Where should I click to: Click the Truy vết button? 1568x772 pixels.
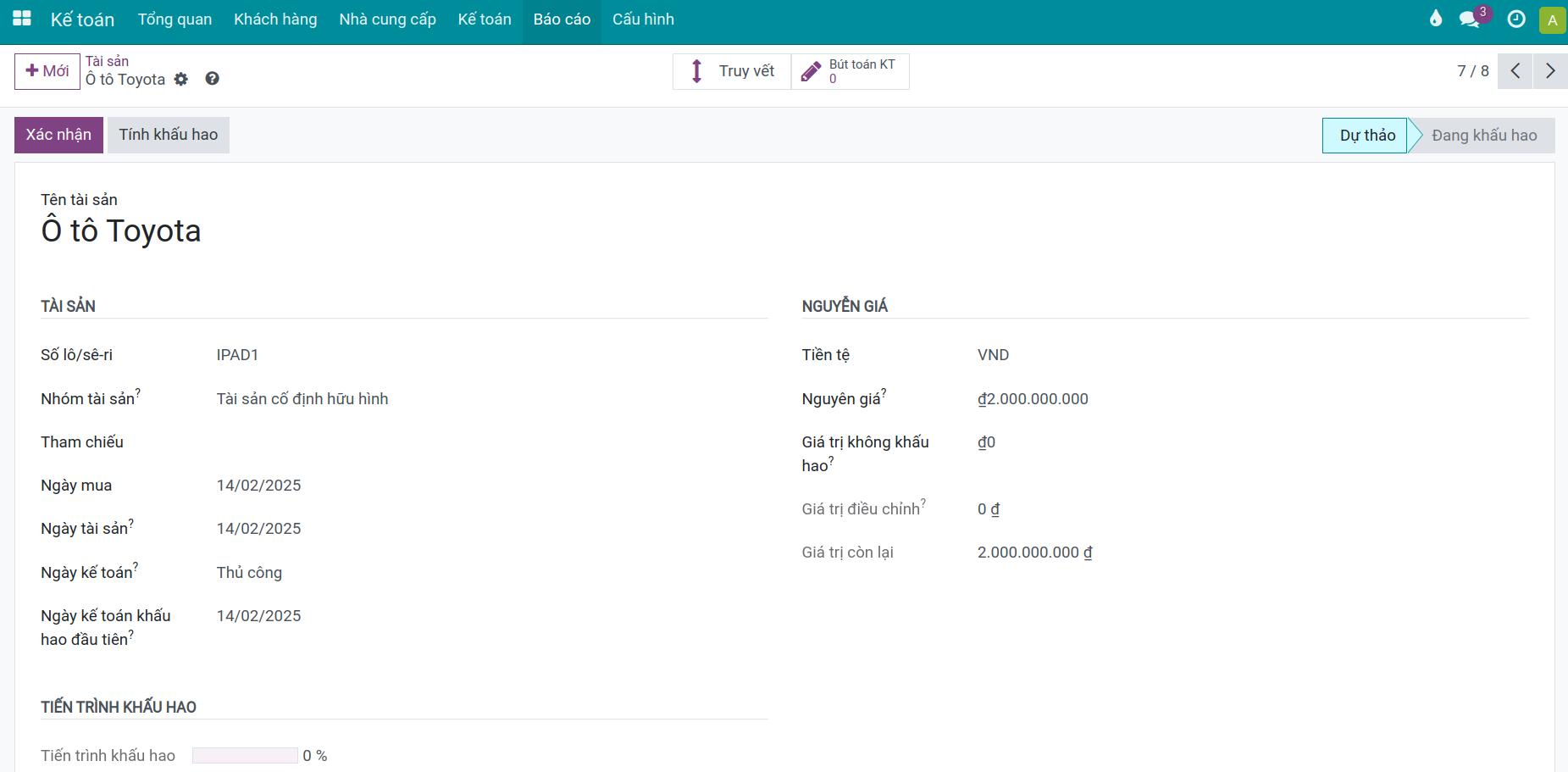tap(732, 71)
